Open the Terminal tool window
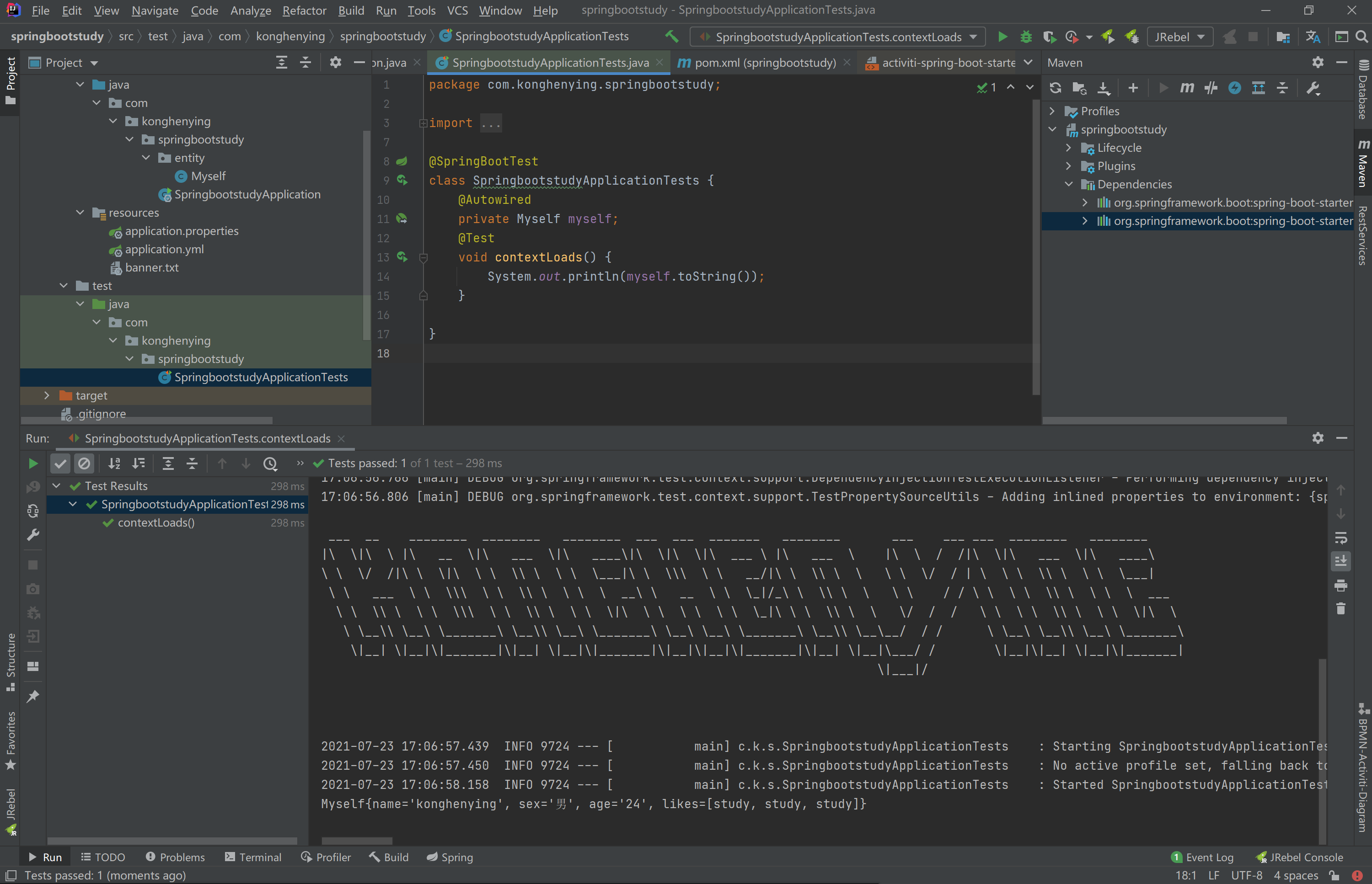This screenshot has width=1372, height=884. [x=253, y=857]
